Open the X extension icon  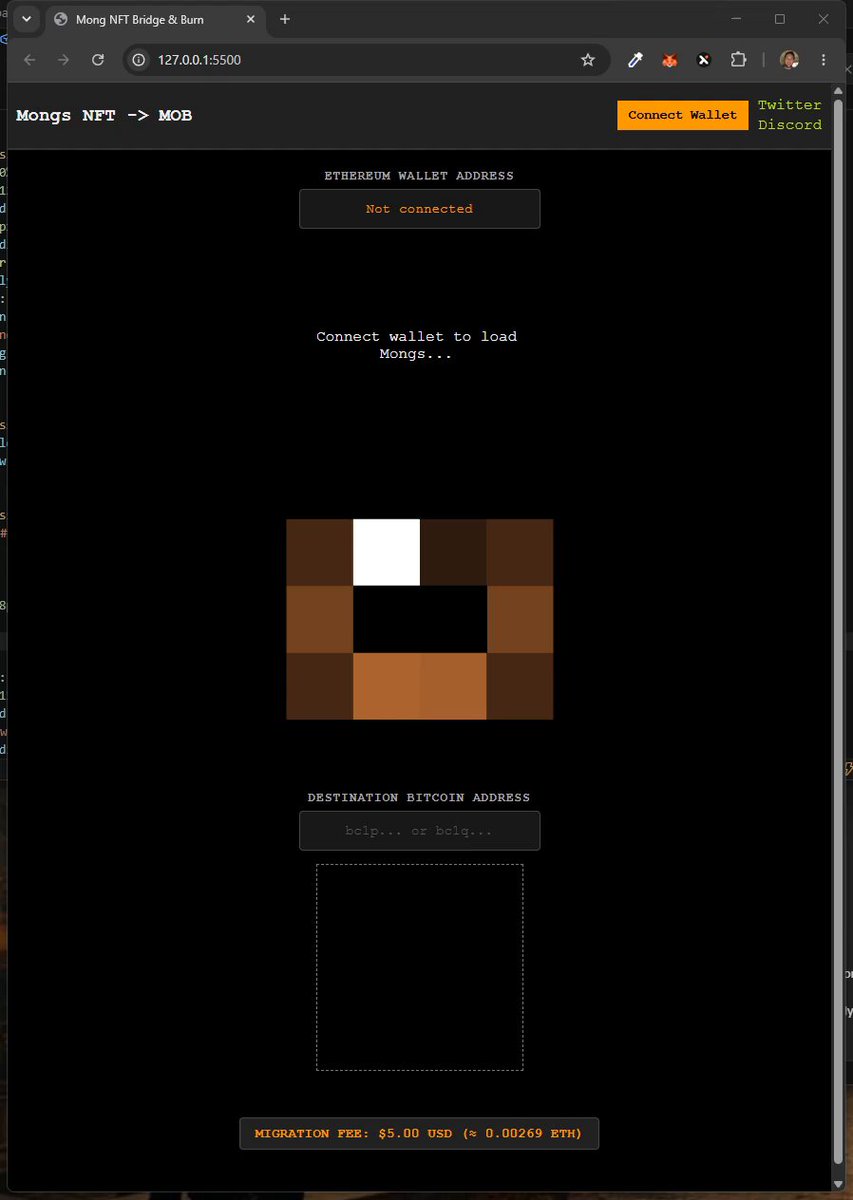click(704, 60)
